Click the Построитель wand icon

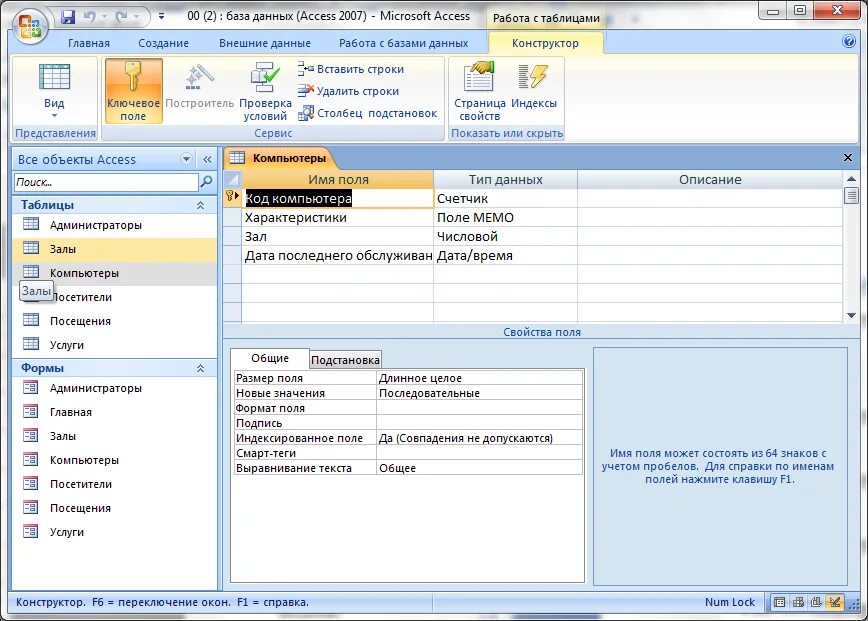click(199, 77)
